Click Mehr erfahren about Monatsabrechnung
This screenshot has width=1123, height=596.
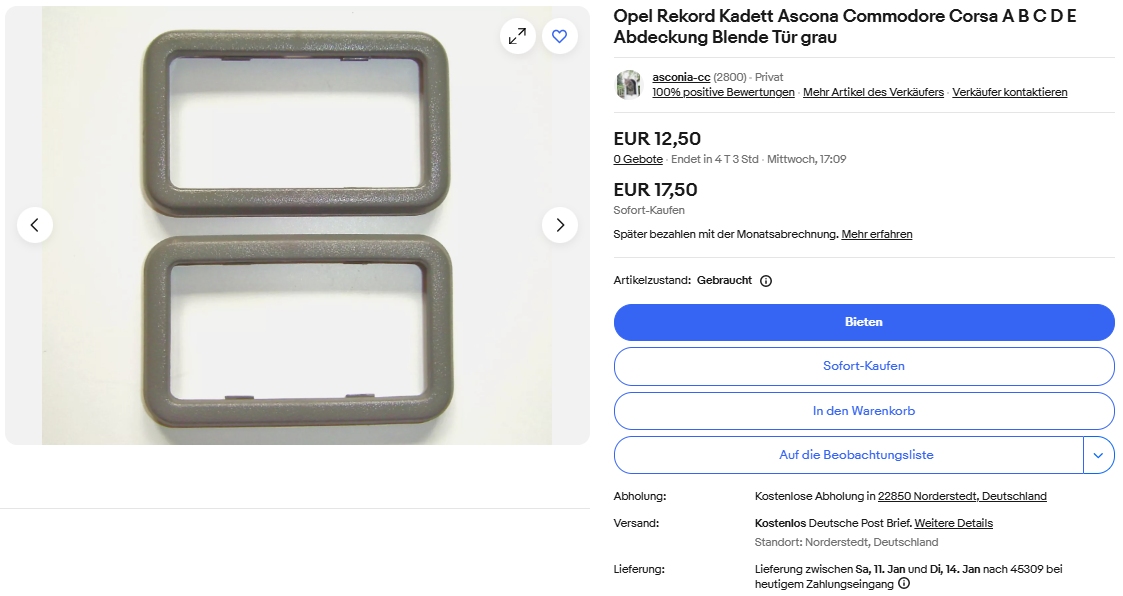point(877,234)
